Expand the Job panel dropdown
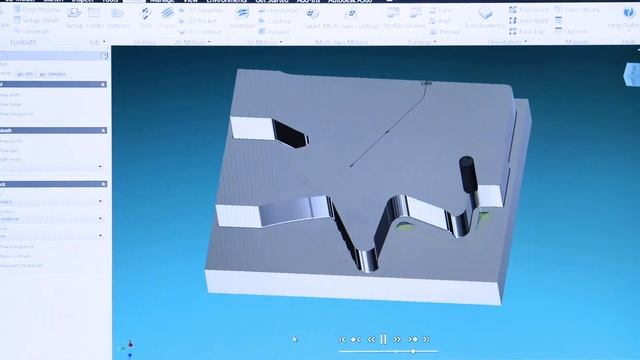Image resolution: width=640 pixels, height=360 pixels. click(x=104, y=42)
